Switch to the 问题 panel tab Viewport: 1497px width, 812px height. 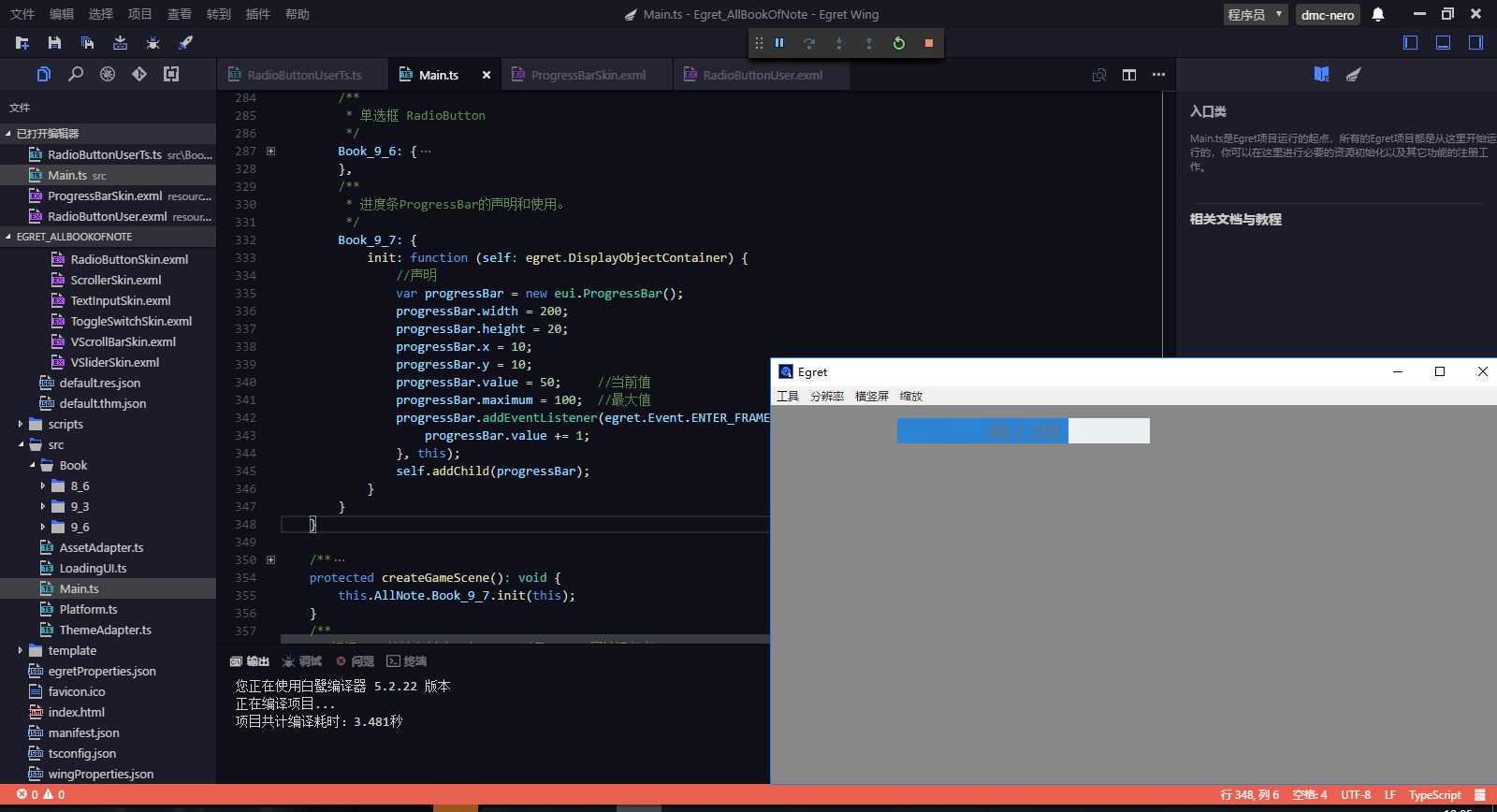[x=355, y=661]
